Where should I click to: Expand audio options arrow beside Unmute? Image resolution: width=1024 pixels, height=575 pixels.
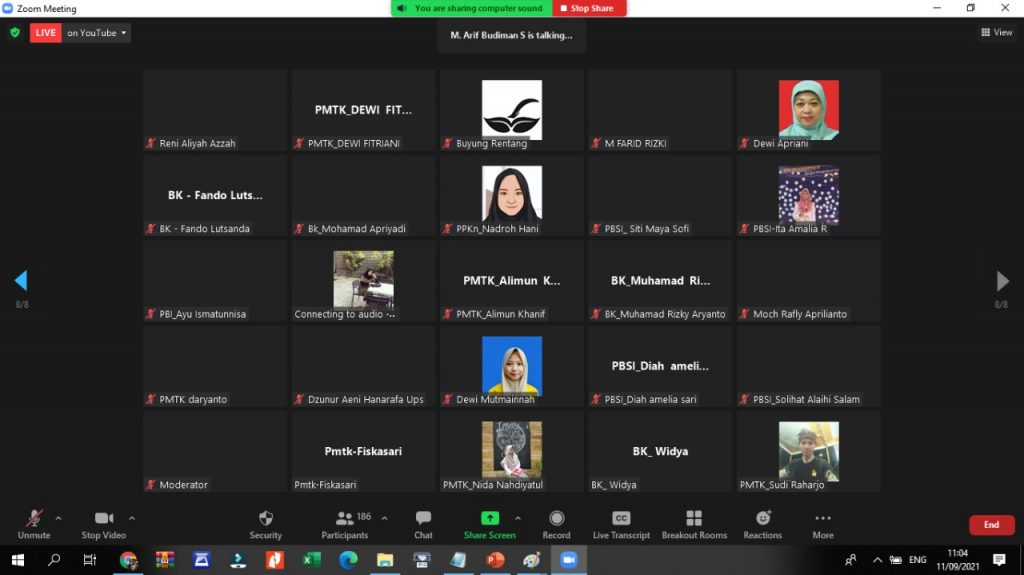tap(58, 518)
